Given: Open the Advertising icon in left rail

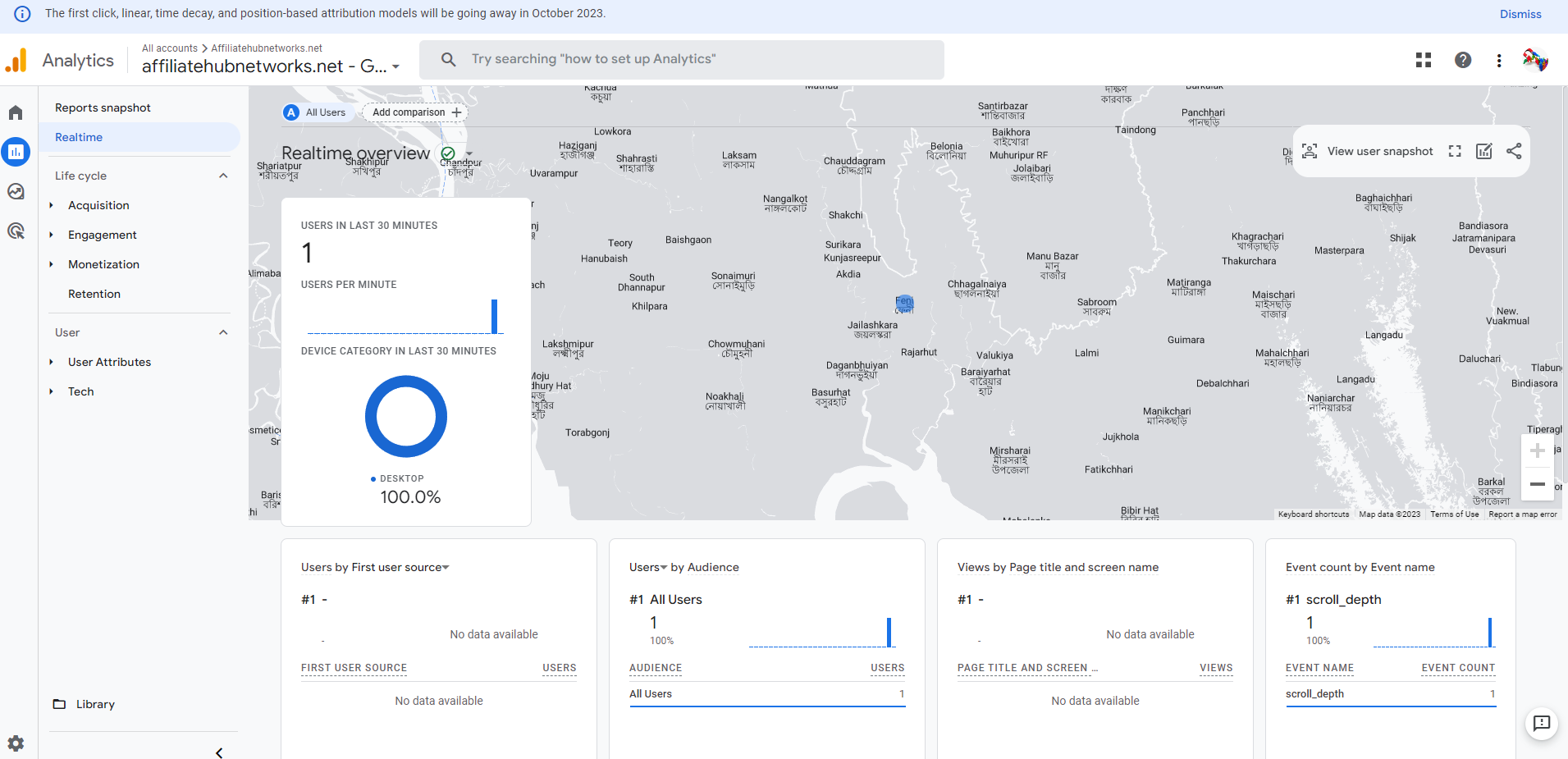Looking at the screenshot, I should [16, 231].
